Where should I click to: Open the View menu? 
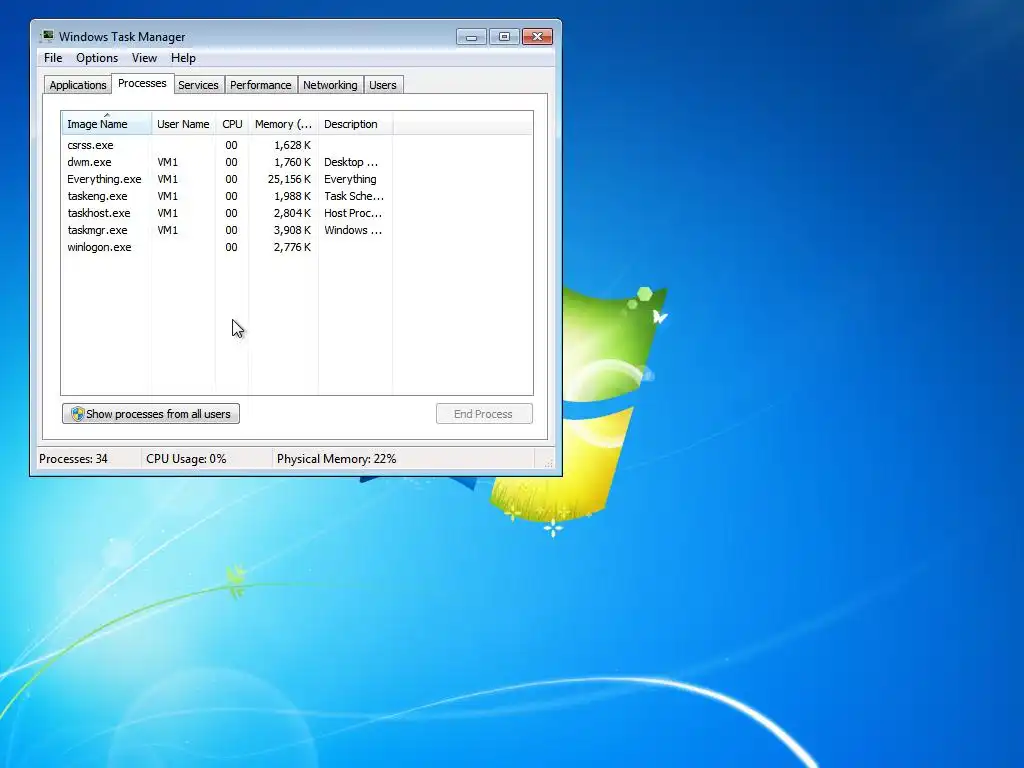coord(144,58)
